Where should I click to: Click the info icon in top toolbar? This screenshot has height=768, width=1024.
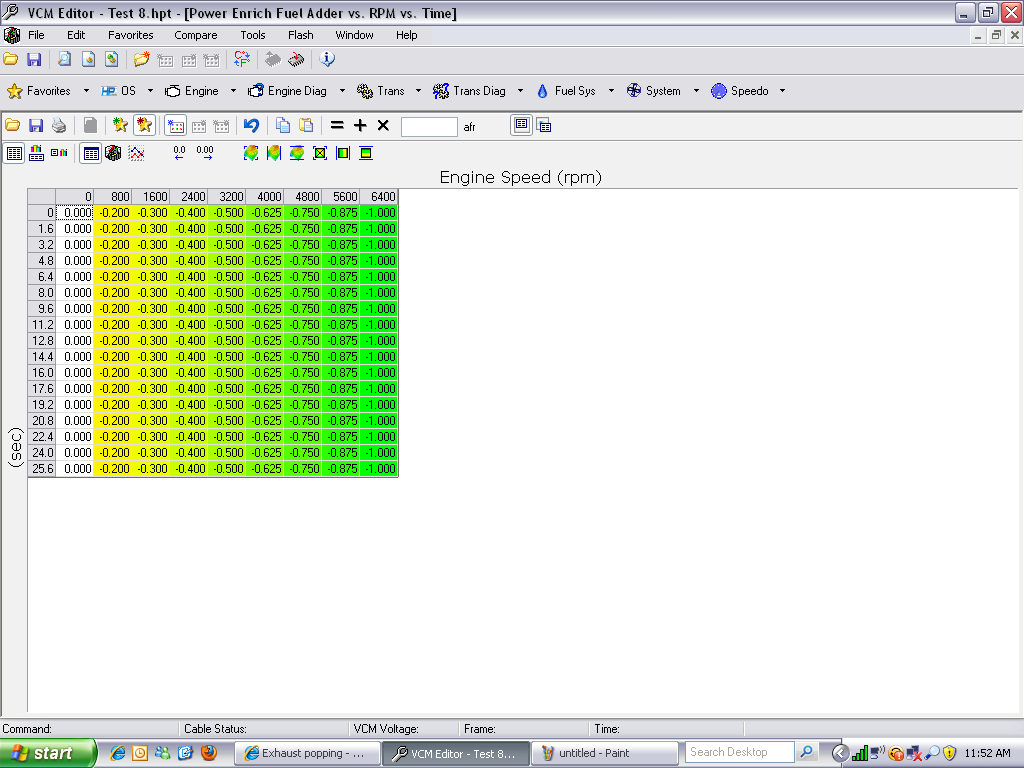[x=327, y=60]
